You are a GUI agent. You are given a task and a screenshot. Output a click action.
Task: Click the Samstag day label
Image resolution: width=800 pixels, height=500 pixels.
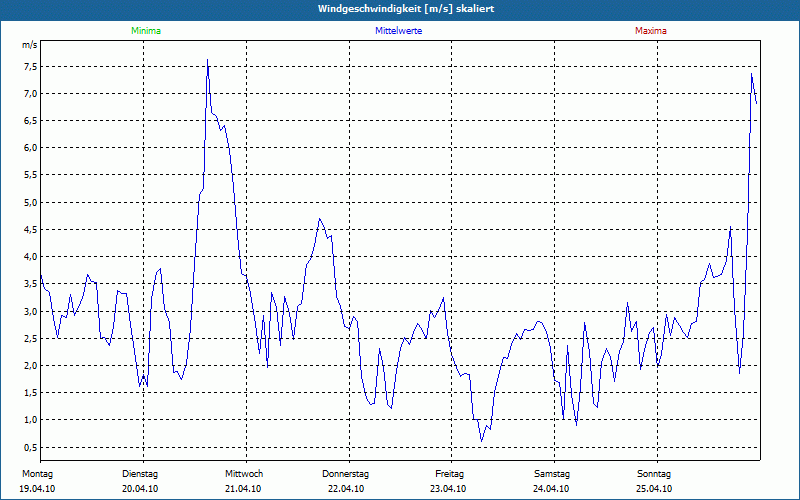(552, 474)
